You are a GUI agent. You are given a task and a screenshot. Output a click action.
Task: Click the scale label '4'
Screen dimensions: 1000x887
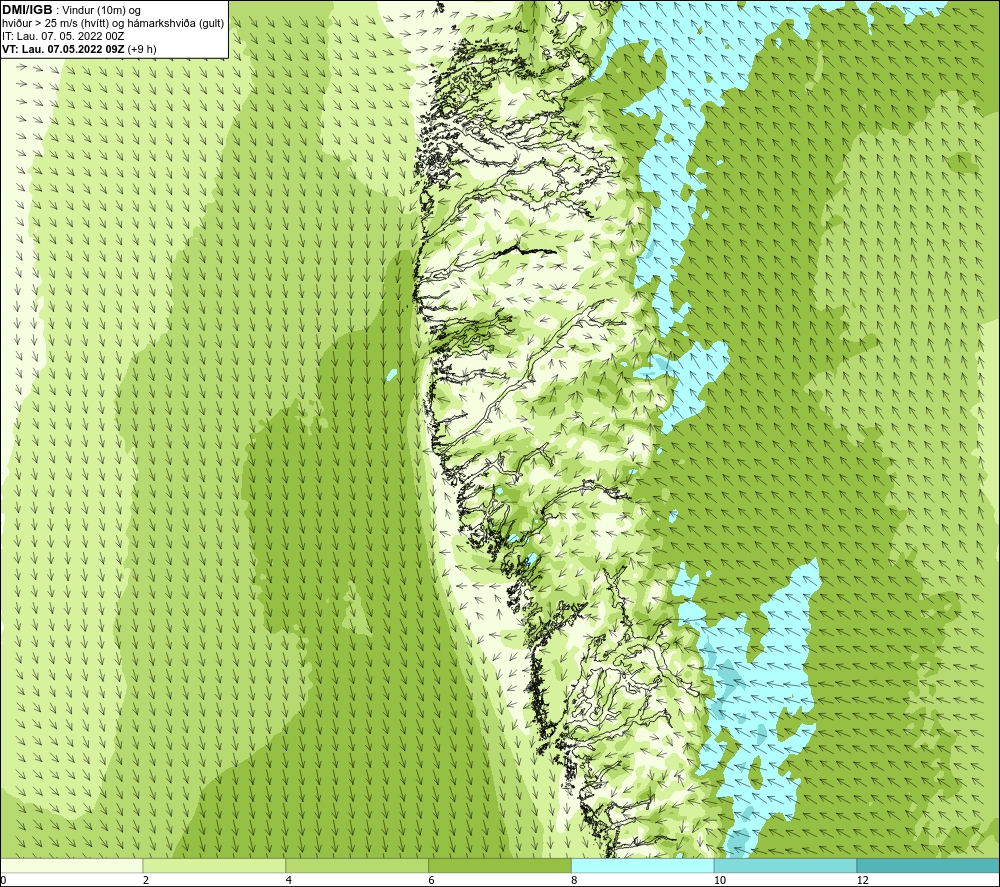pyautogui.click(x=289, y=880)
